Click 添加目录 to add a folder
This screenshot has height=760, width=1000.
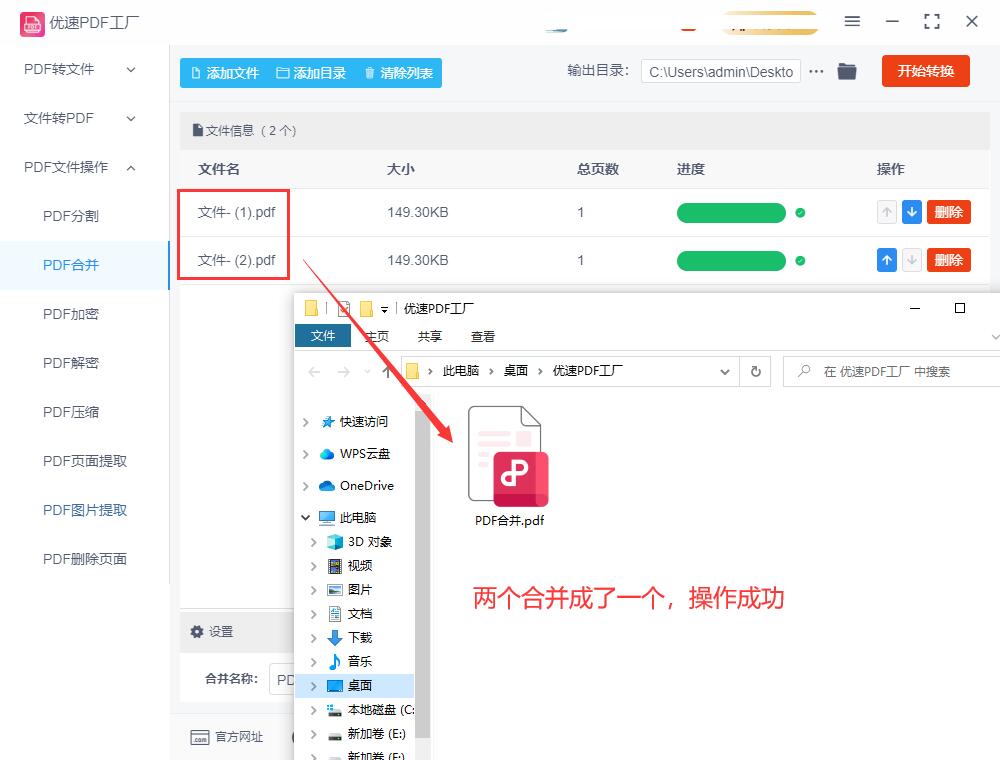tap(311, 73)
